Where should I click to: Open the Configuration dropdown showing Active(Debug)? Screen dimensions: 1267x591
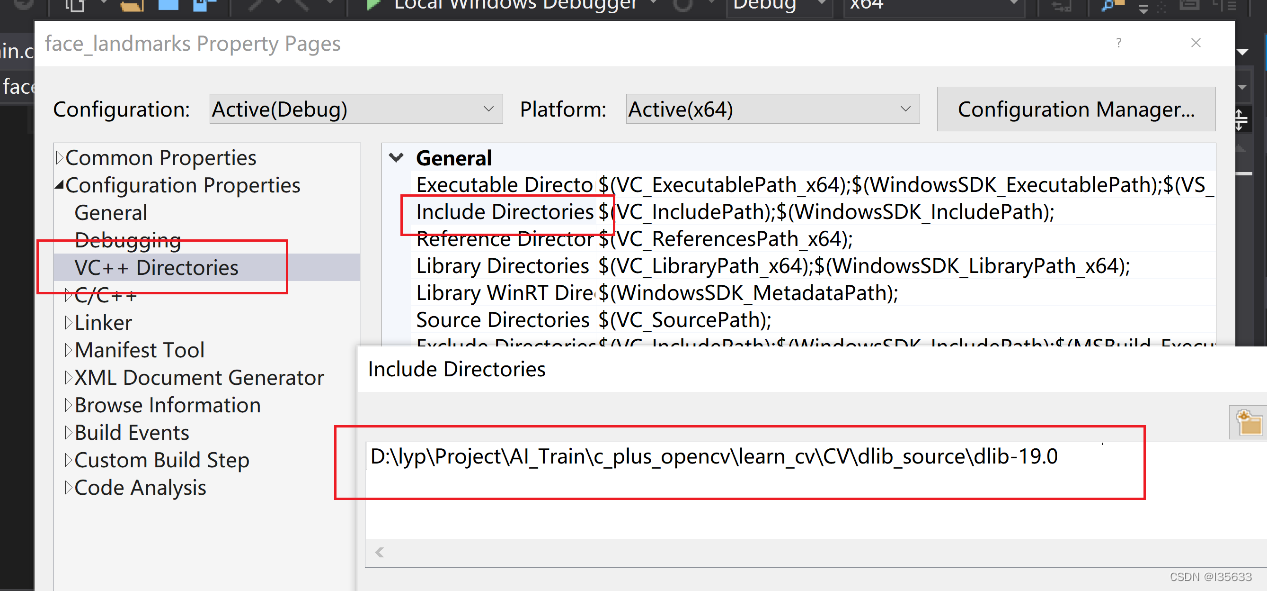(355, 109)
